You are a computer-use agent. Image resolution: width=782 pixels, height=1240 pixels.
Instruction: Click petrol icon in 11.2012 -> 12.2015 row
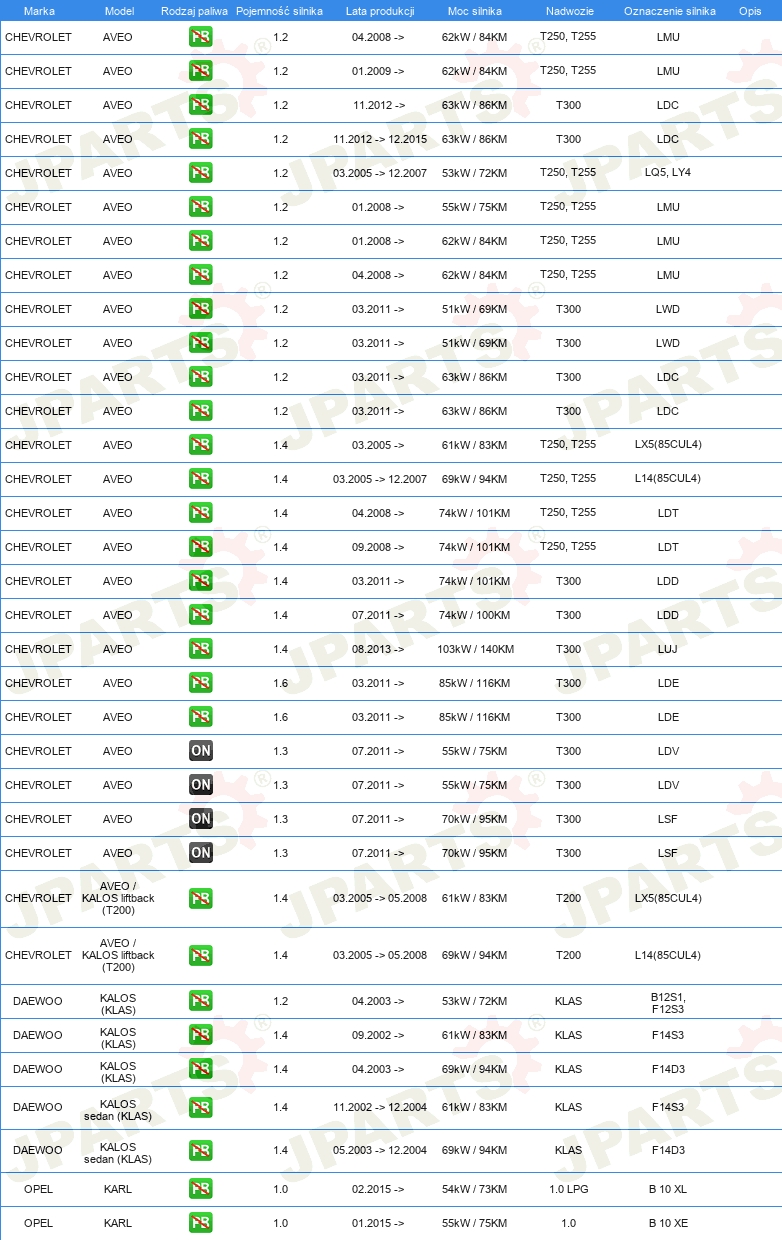pos(201,139)
